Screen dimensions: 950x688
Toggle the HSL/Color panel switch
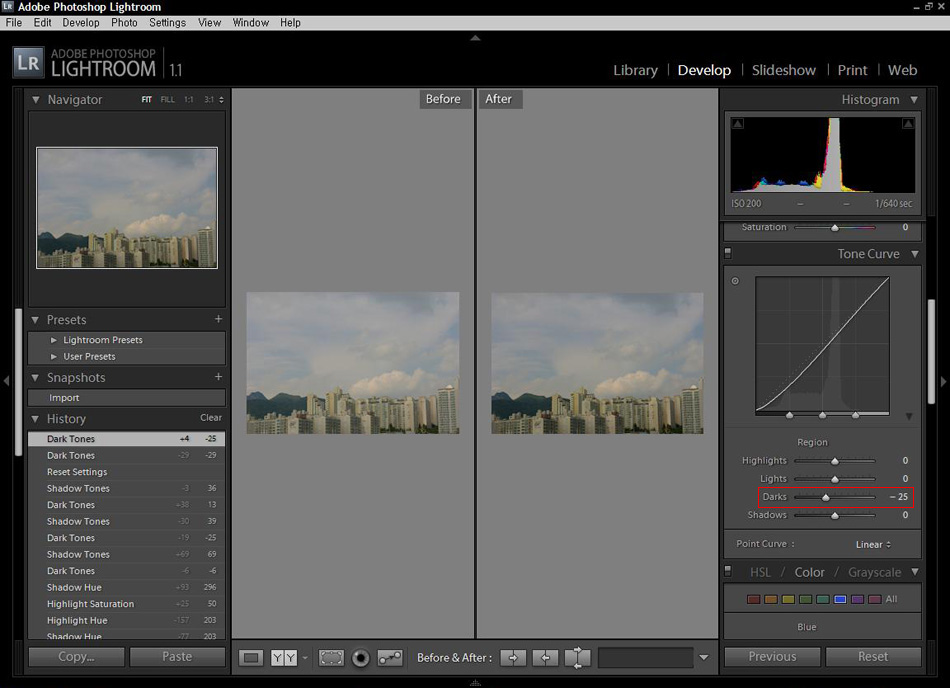pos(728,571)
